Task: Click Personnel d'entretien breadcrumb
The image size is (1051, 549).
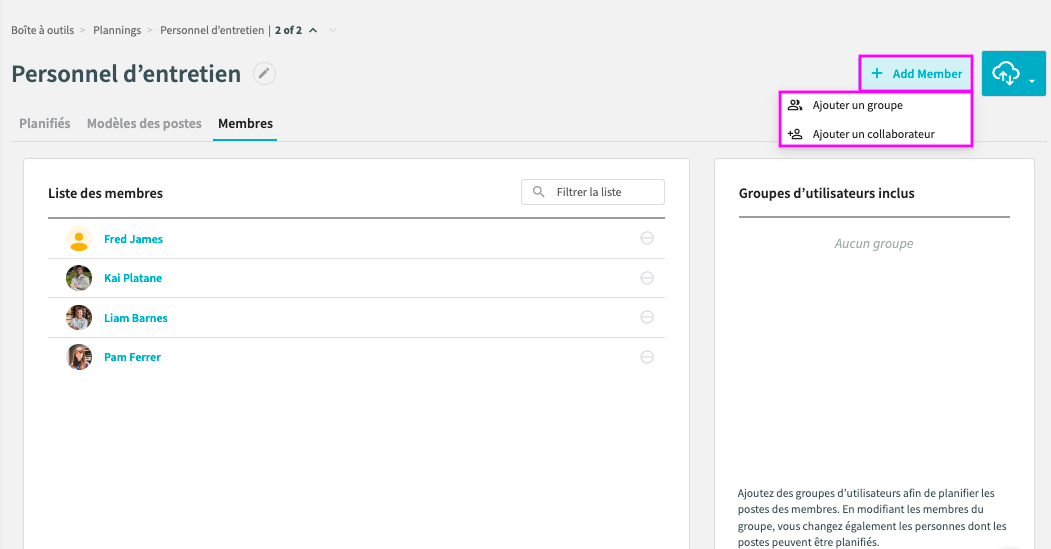Action: (x=212, y=30)
